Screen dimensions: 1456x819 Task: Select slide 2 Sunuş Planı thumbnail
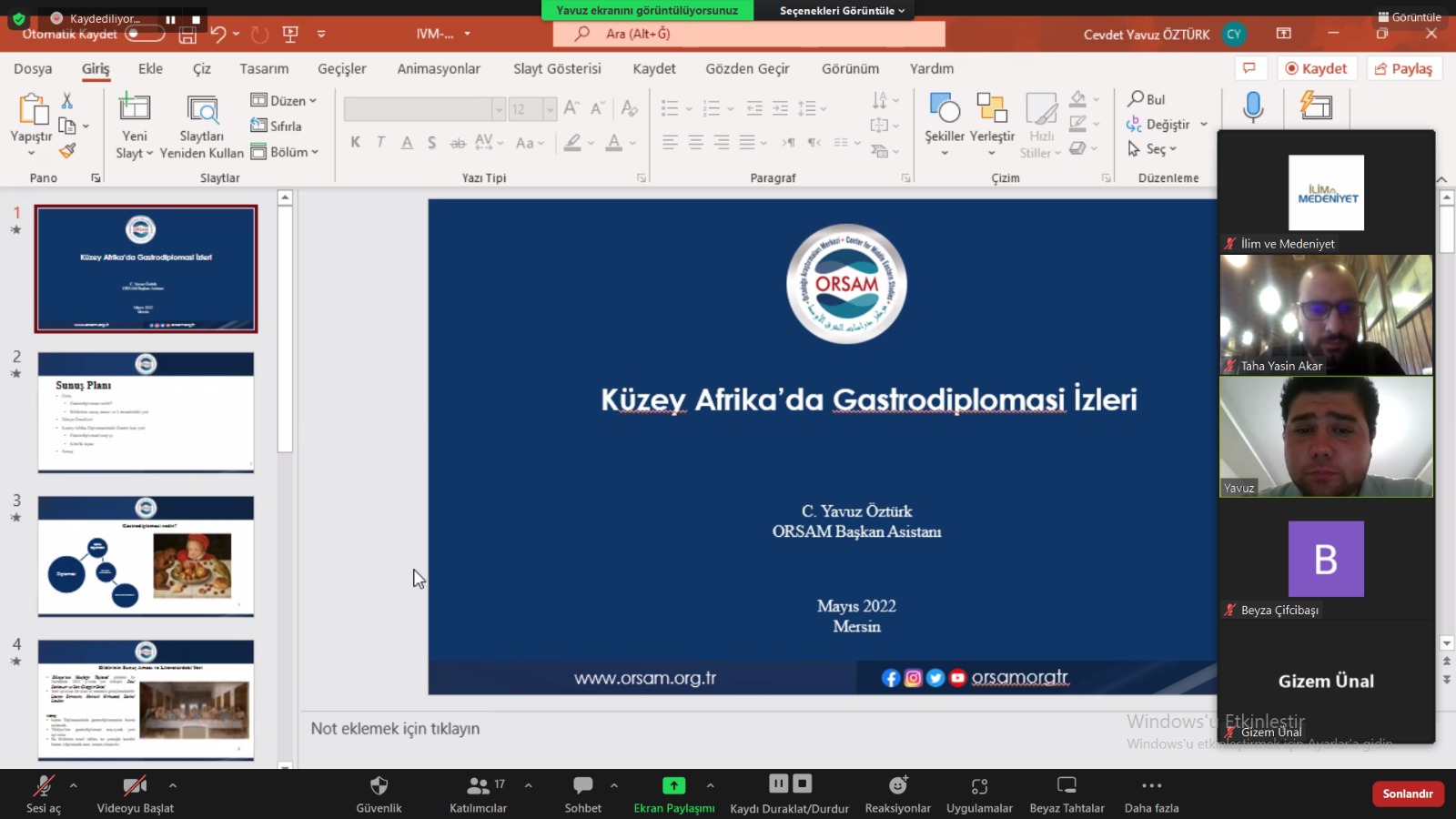tap(146, 412)
